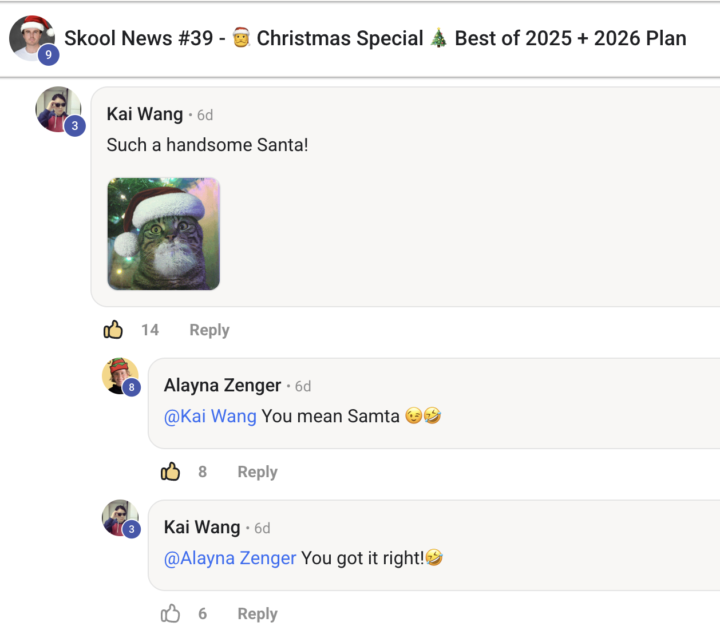Image resolution: width=720 pixels, height=634 pixels.
Task: Like Kai Wang's handsome Santa comment
Action: tap(113, 330)
